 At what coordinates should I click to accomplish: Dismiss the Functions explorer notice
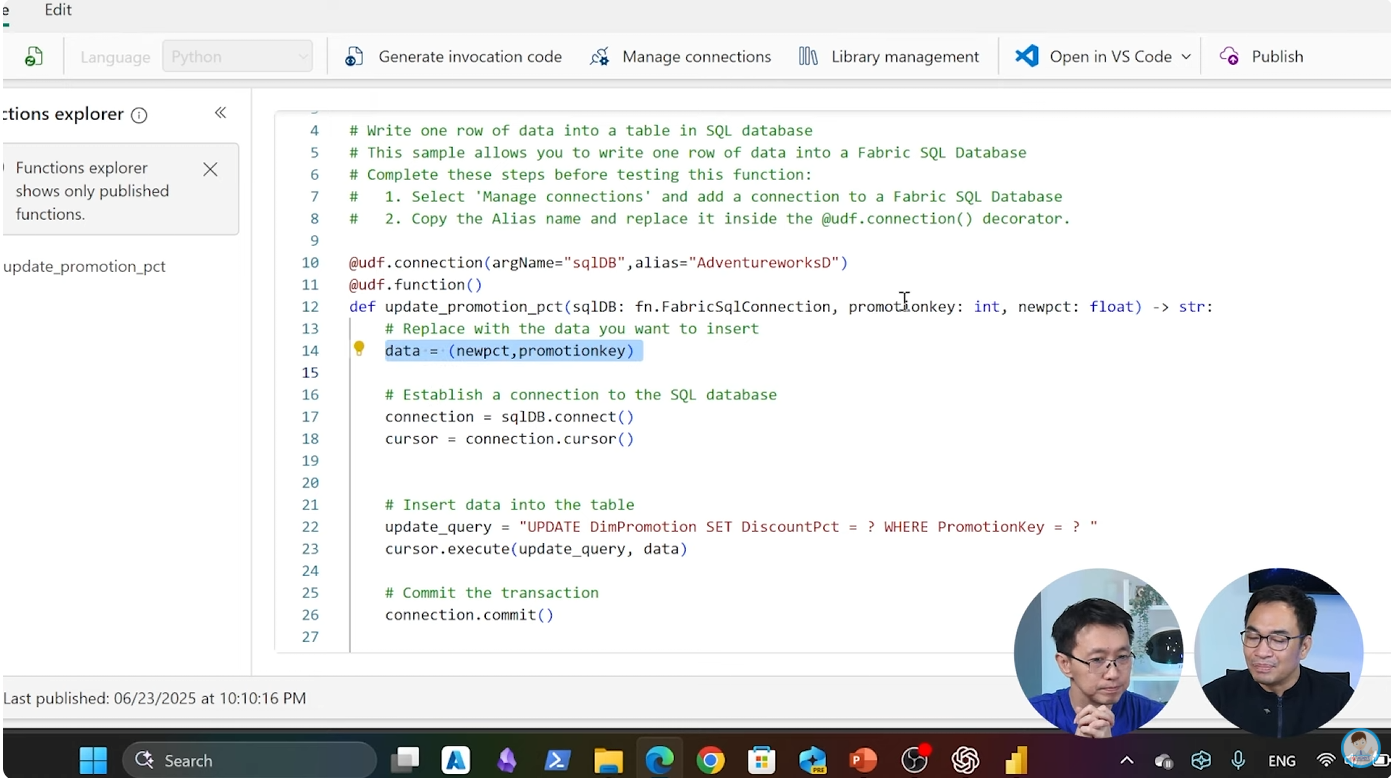point(210,169)
